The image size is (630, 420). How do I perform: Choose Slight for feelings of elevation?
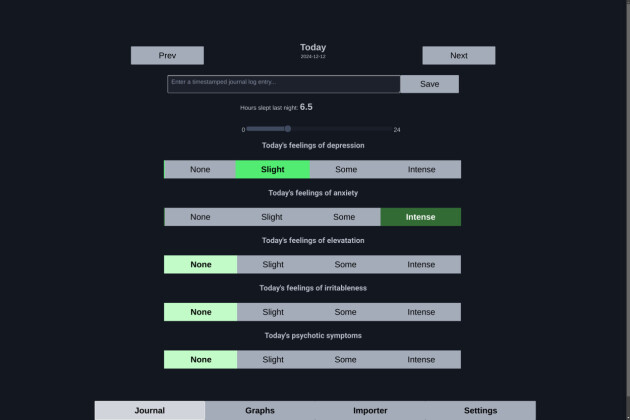(x=273, y=264)
